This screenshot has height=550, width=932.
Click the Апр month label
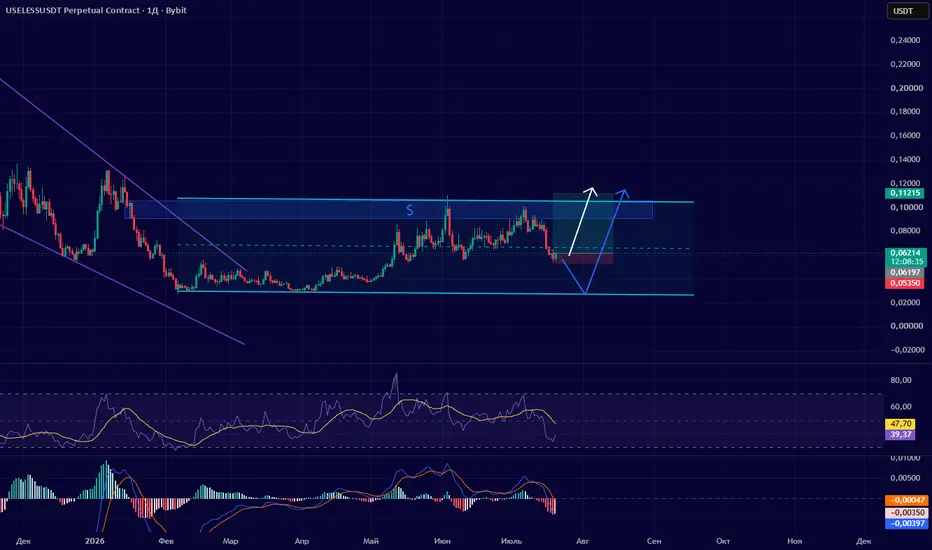click(301, 541)
